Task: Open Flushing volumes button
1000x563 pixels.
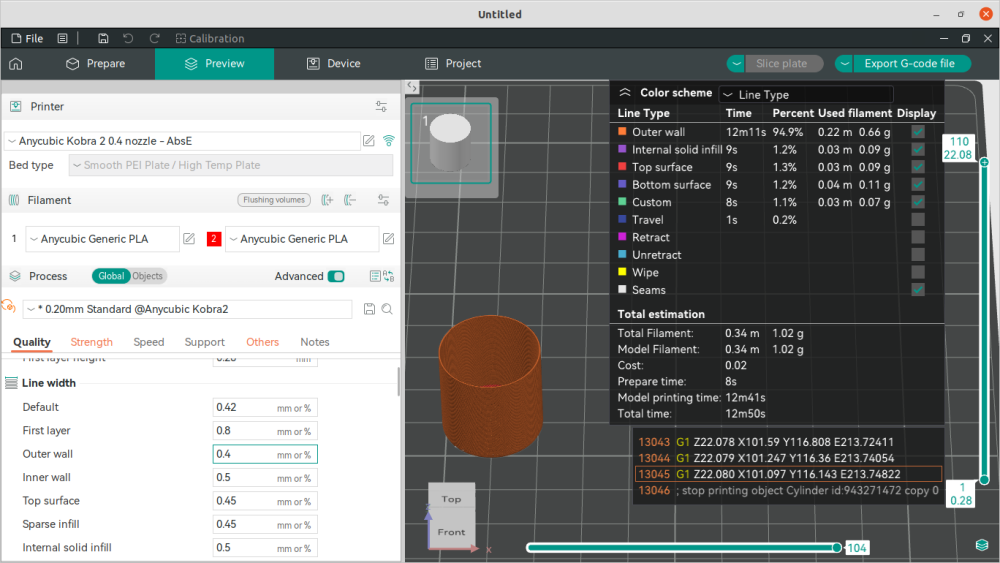Action: (x=274, y=200)
